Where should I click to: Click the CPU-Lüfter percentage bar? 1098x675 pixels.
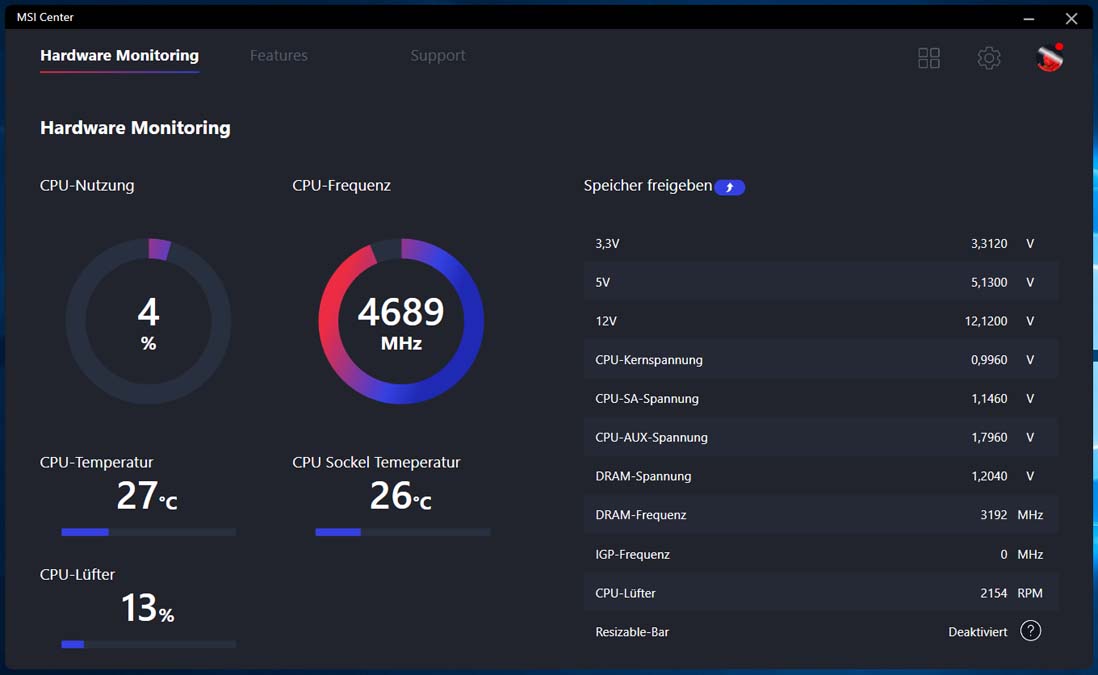(x=148, y=644)
